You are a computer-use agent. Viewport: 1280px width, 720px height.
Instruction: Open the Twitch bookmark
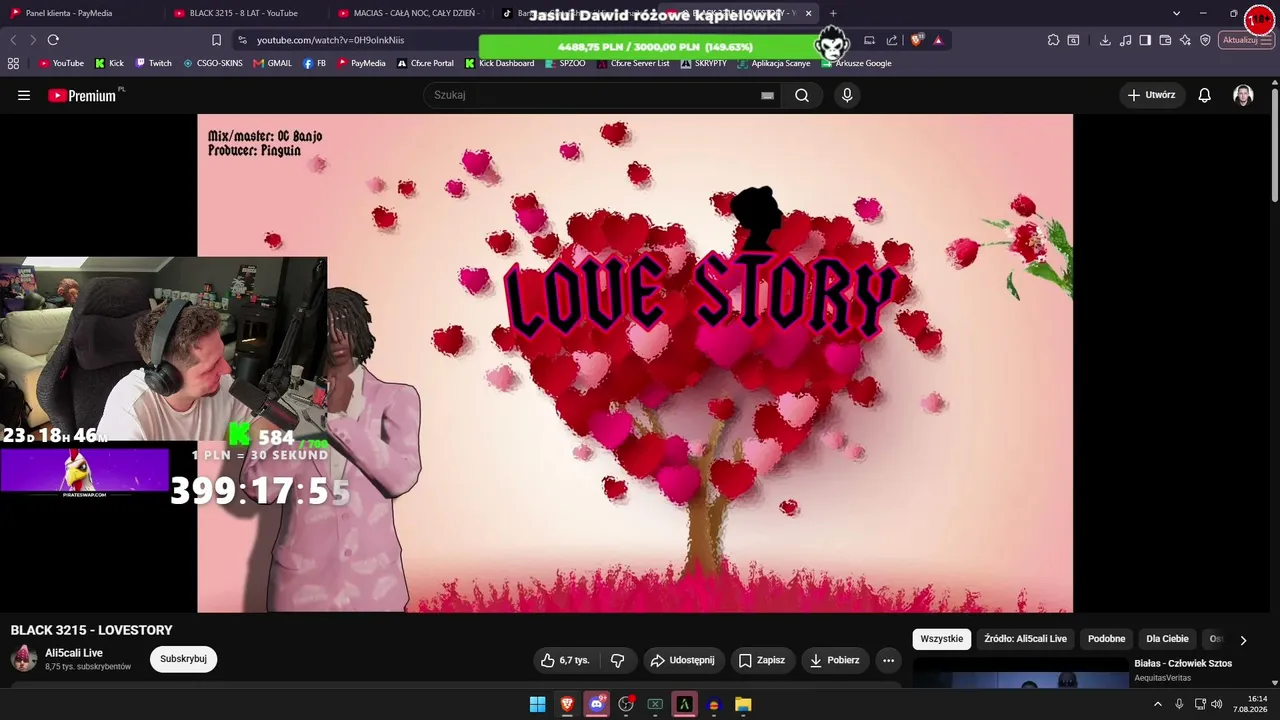pyautogui.click(x=154, y=63)
